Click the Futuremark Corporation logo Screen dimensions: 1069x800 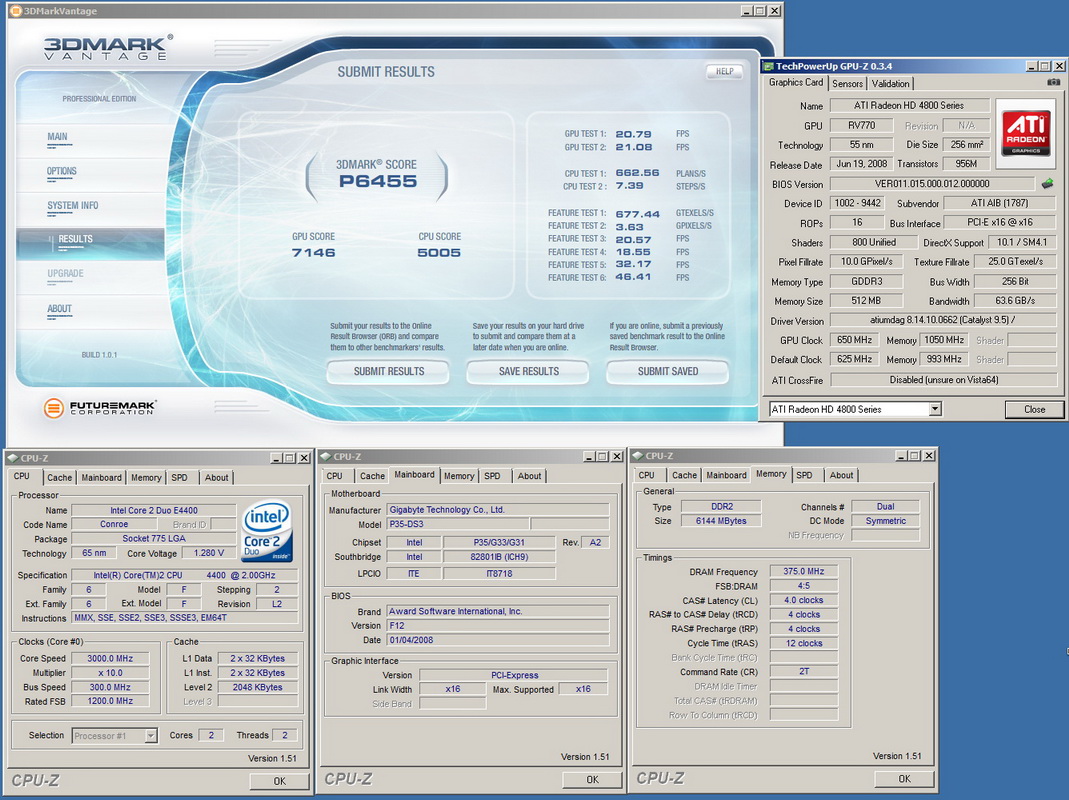[x=100, y=408]
